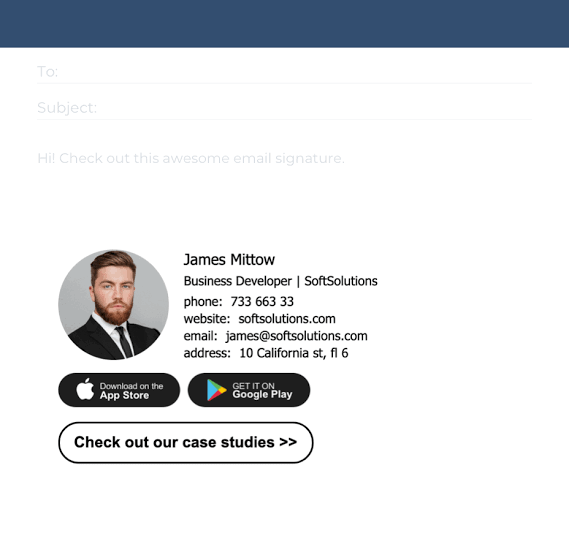The height and width of the screenshot is (539, 569).
Task: Click the "website:" label in signature
Action: tap(207, 319)
